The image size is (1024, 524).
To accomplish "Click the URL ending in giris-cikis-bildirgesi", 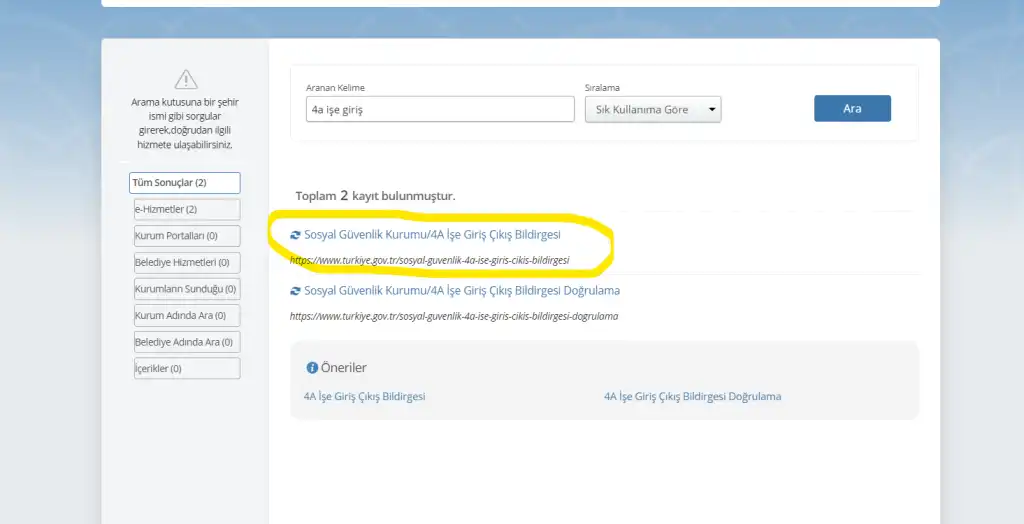I will [x=430, y=260].
